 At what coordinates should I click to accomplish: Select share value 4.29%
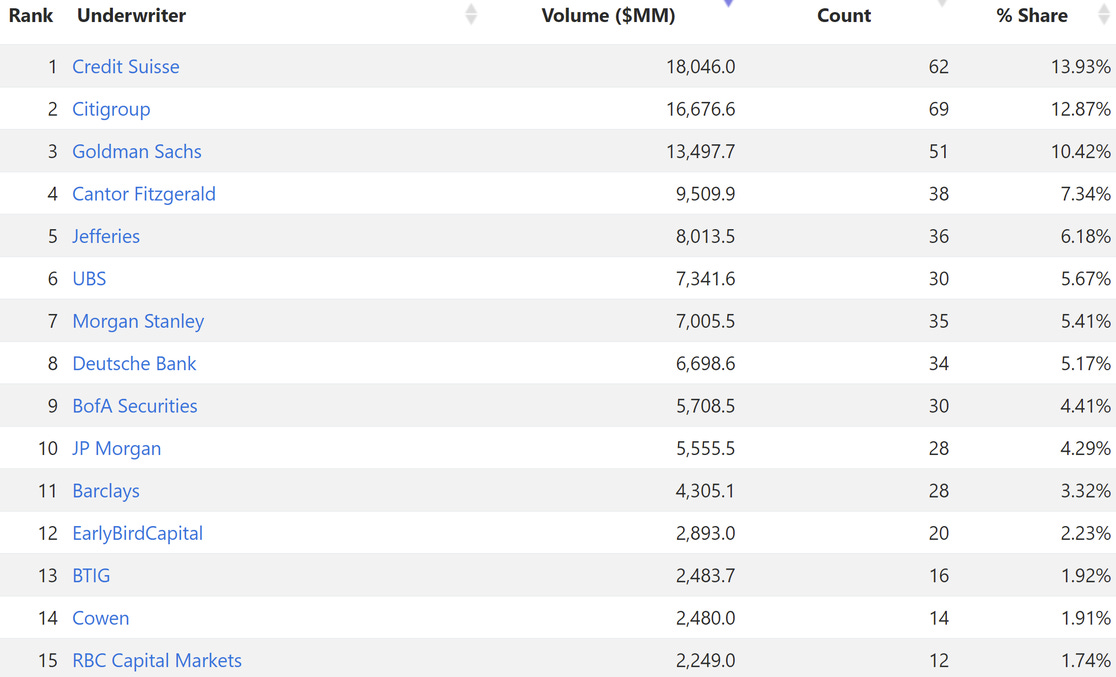[1085, 448]
